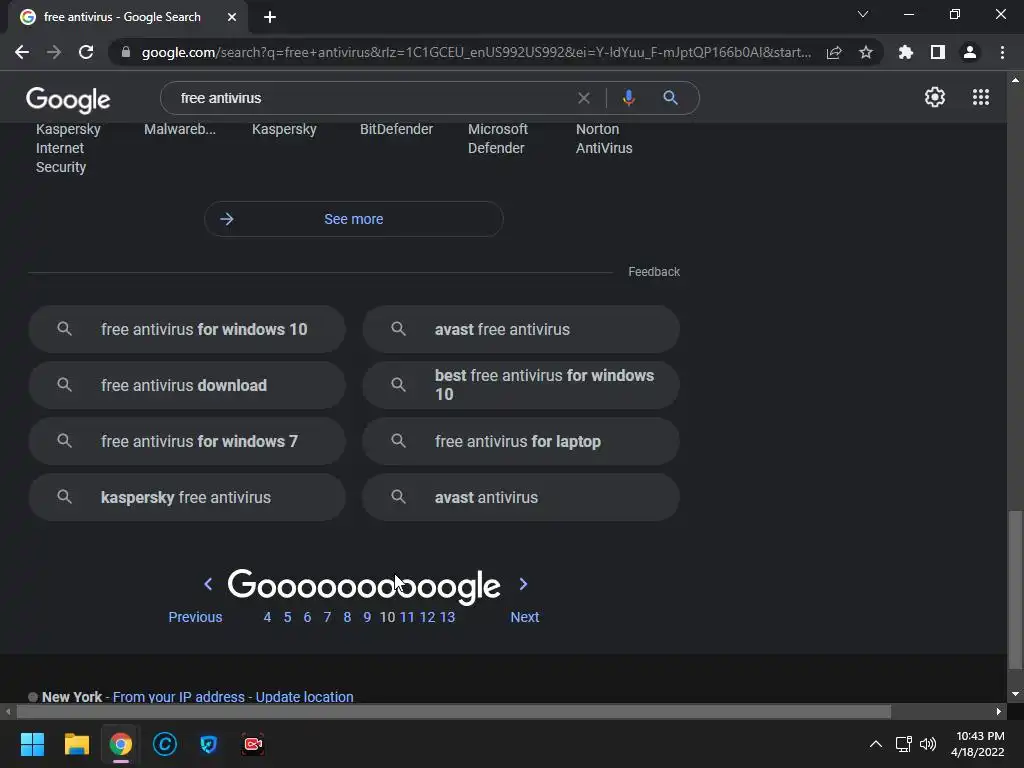Open the Chrome side panel
The width and height of the screenshot is (1024, 768).
click(x=938, y=52)
